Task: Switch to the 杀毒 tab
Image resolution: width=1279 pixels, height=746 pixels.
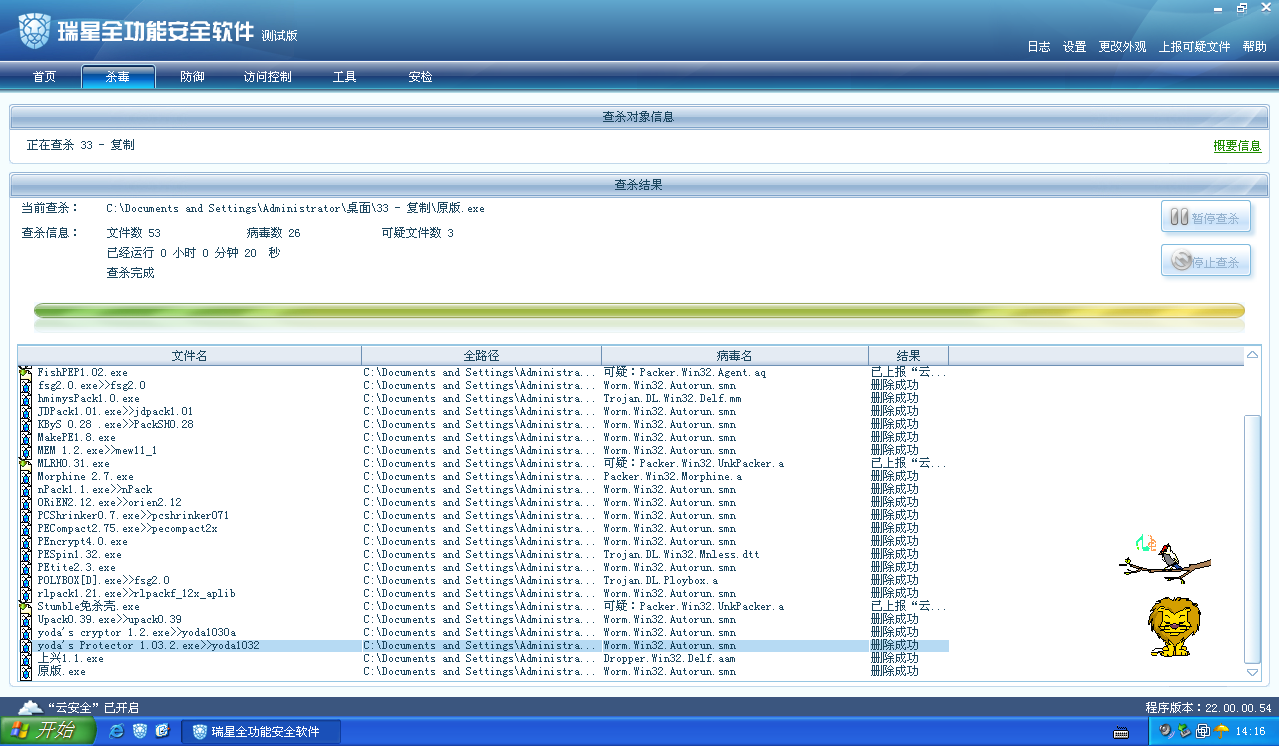Action: click(x=118, y=77)
